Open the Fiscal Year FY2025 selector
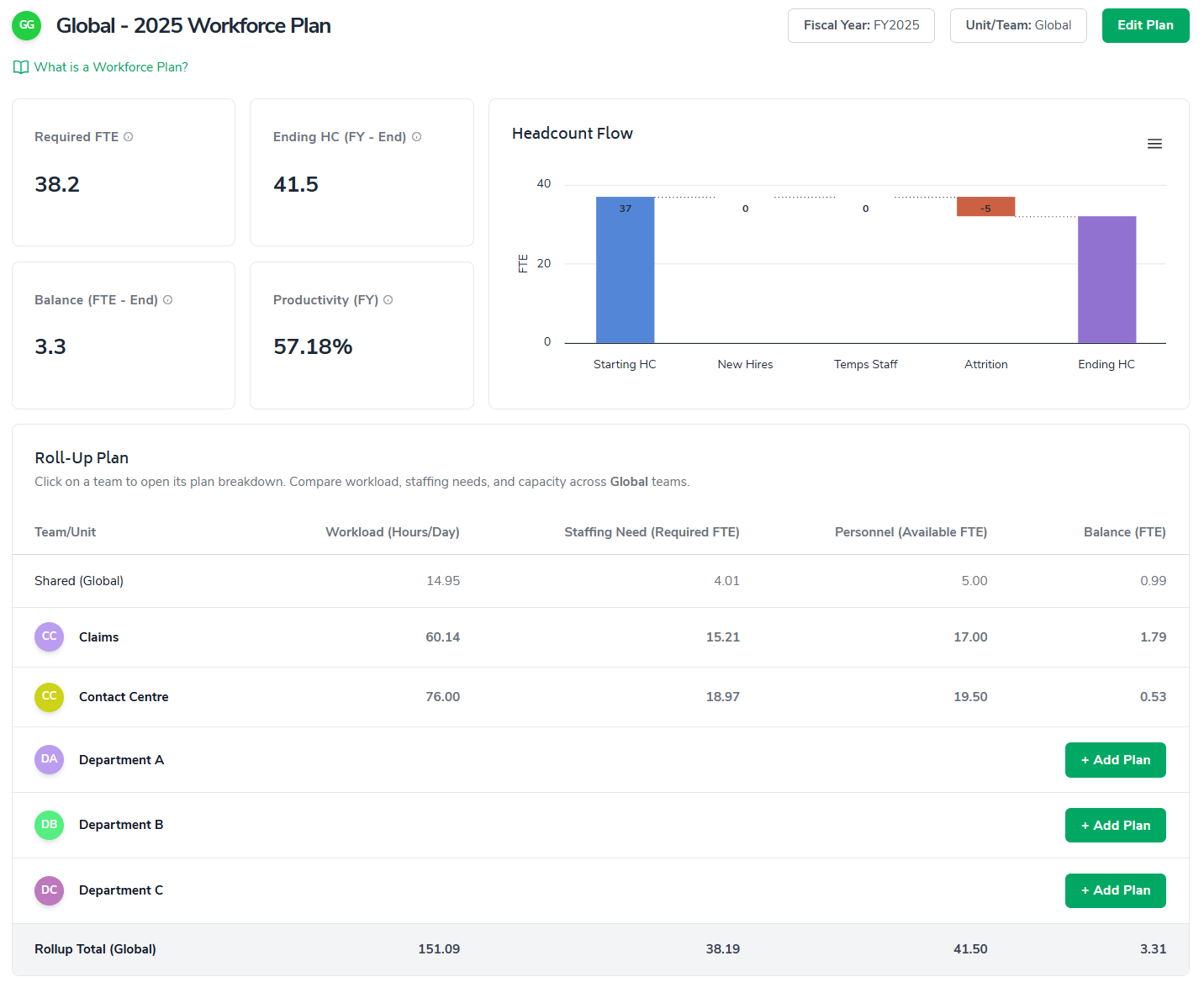The height and width of the screenshot is (998, 1204). click(x=861, y=25)
